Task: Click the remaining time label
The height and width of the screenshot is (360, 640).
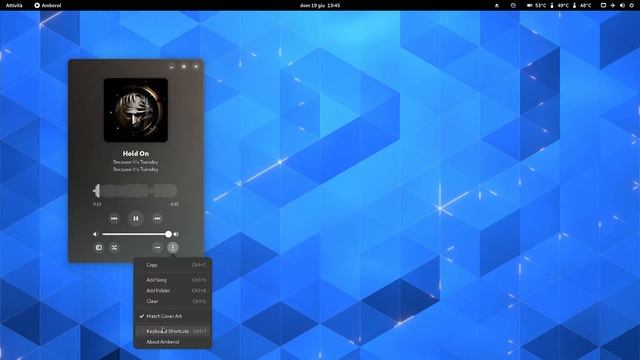Action: (174, 204)
